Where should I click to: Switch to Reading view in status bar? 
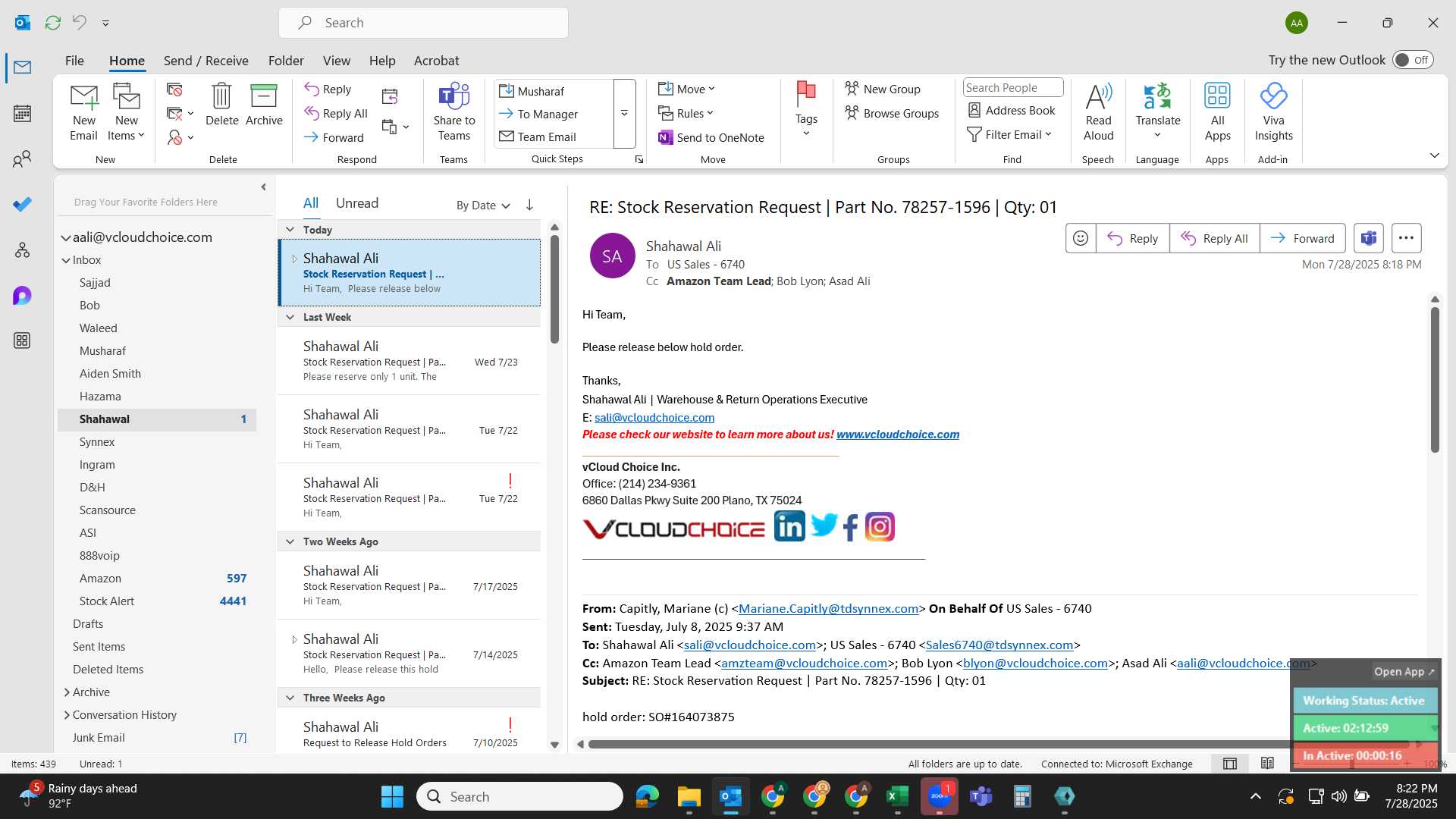coord(1267,764)
